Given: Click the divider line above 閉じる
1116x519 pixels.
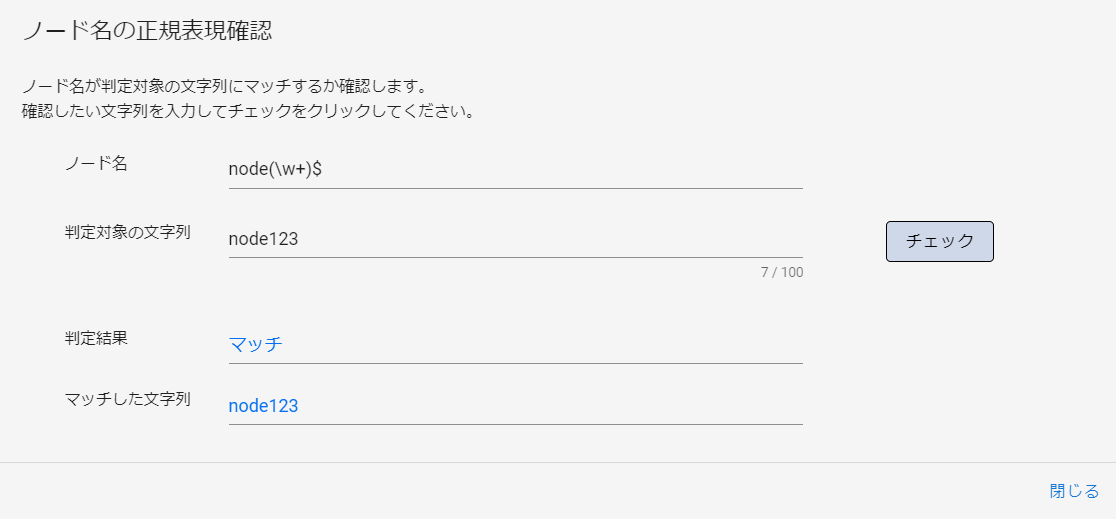Looking at the screenshot, I should point(558,463).
